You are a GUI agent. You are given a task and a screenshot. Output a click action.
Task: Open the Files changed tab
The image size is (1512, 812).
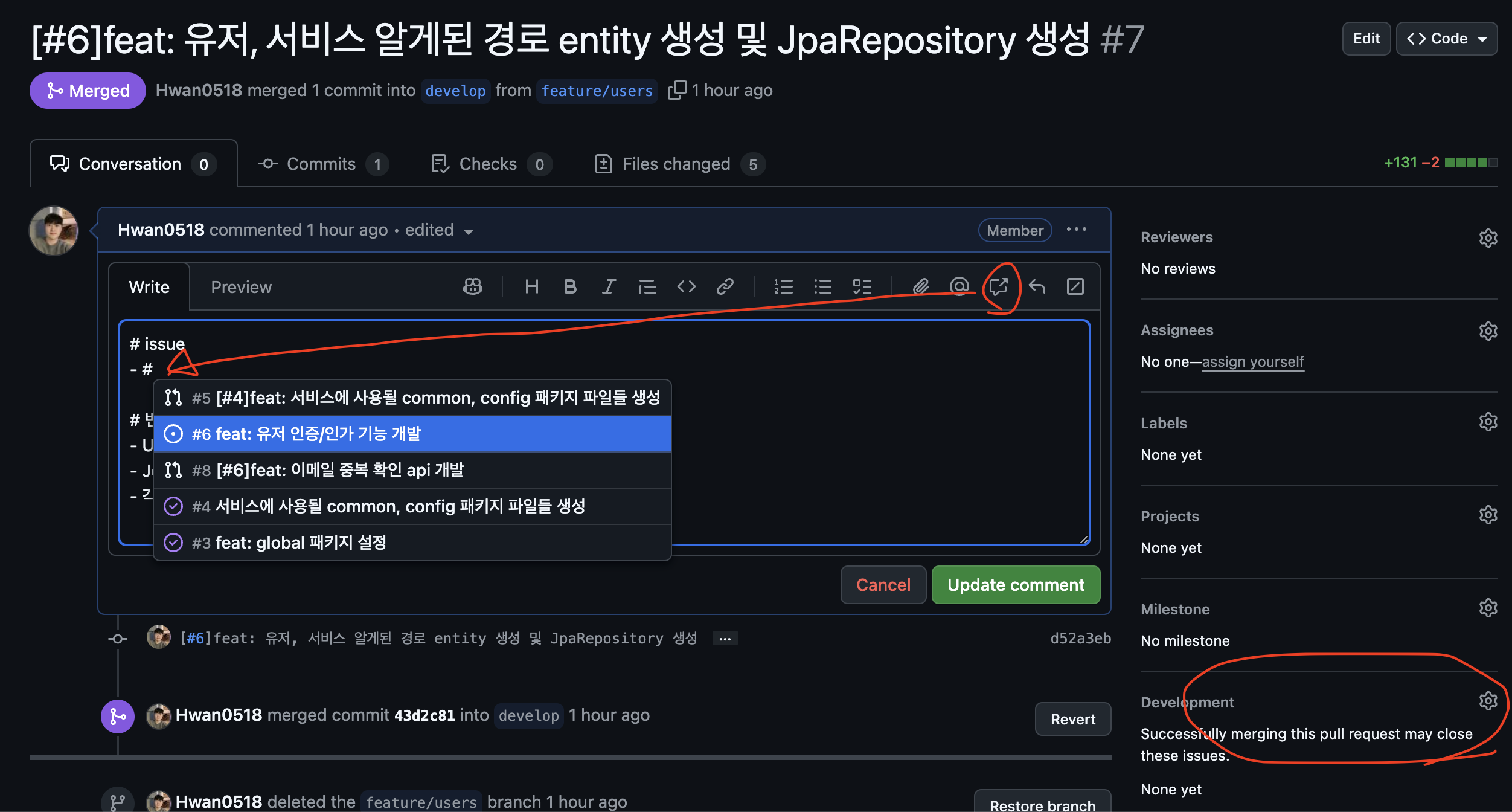pos(676,164)
